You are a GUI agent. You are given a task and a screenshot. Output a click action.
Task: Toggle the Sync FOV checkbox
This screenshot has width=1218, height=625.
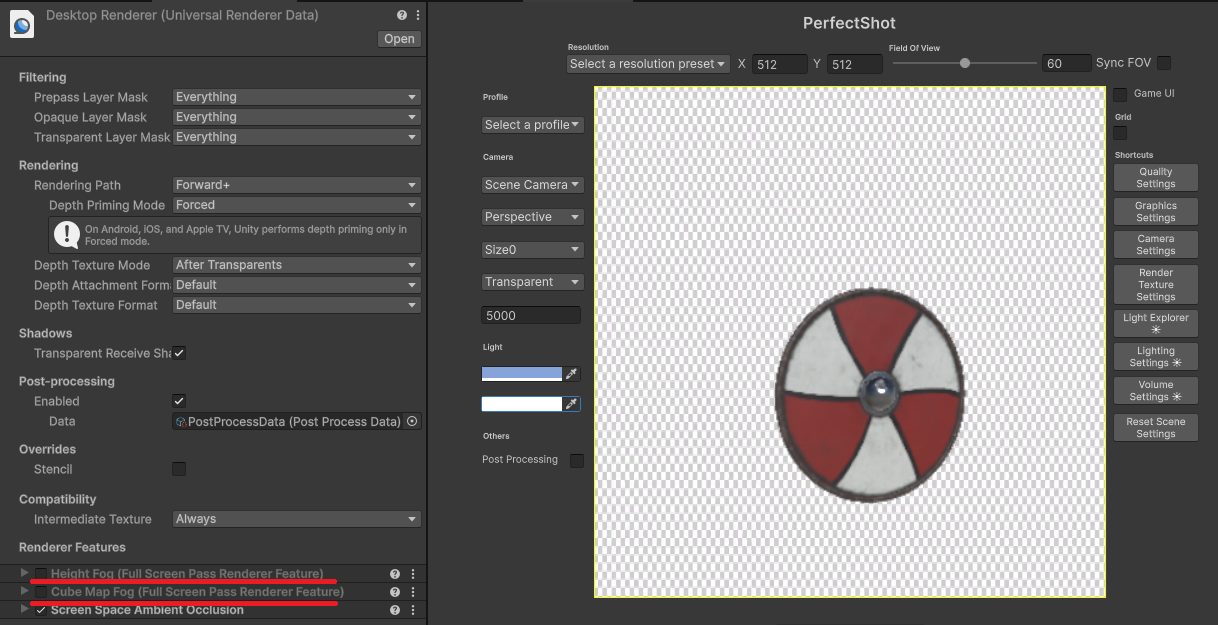[x=1164, y=63]
